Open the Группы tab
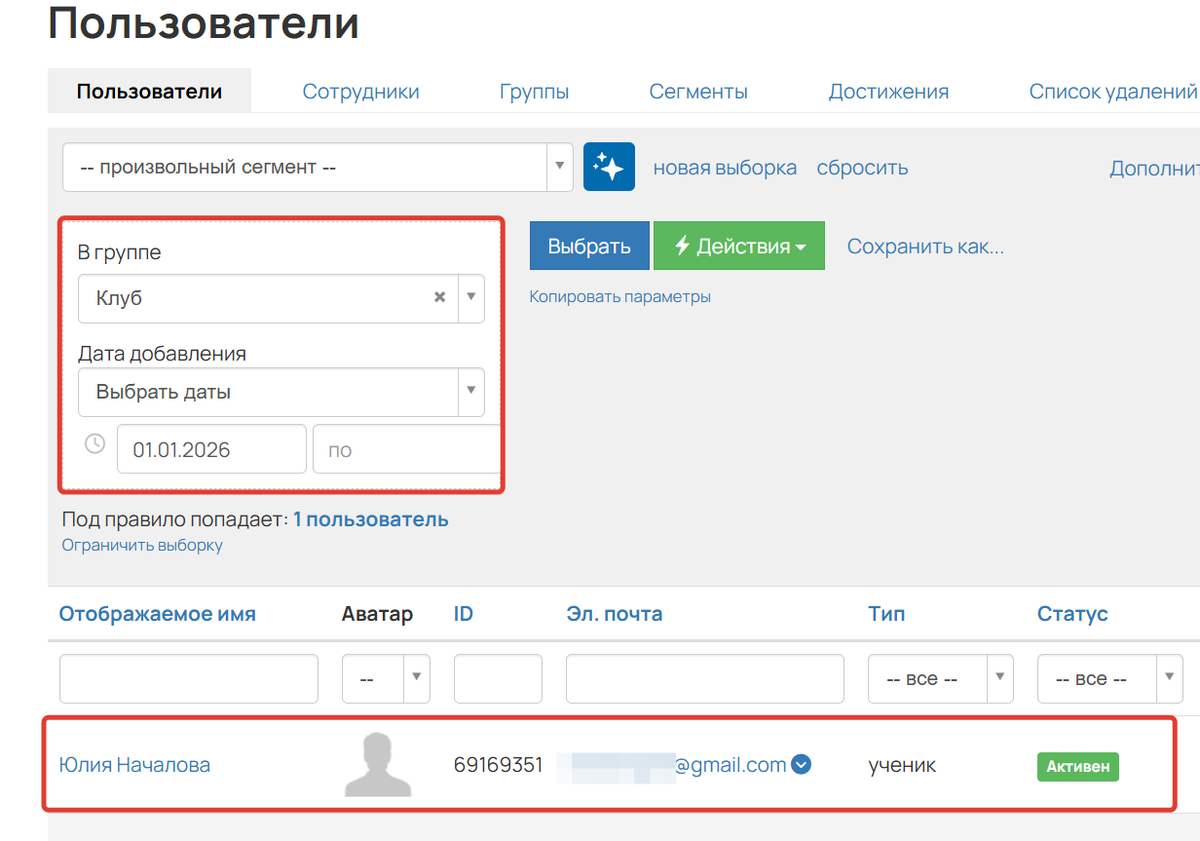The width and height of the screenshot is (1200, 841). pos(534,91)
